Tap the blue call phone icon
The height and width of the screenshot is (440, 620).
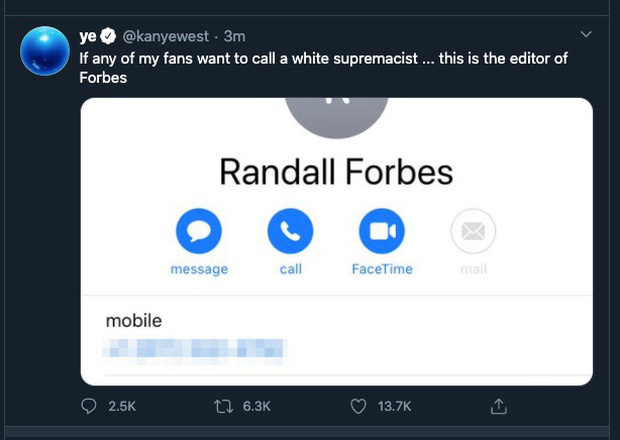(x=290, y=232)
